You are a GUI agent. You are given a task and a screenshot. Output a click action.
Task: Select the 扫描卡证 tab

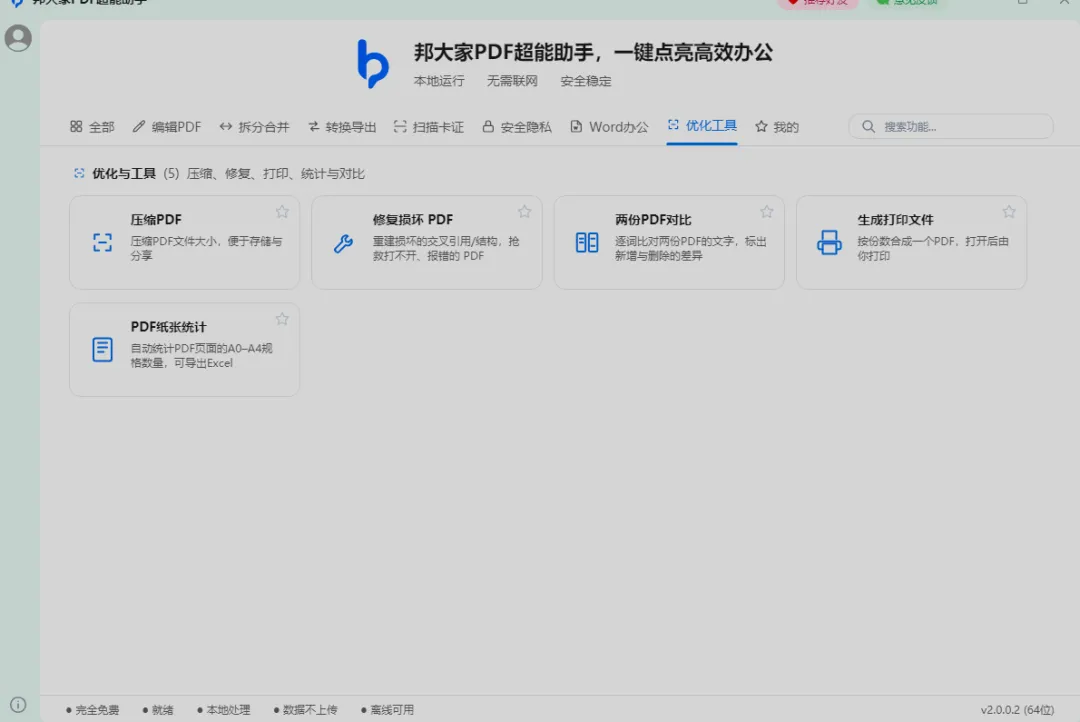(x=428, y=127)
